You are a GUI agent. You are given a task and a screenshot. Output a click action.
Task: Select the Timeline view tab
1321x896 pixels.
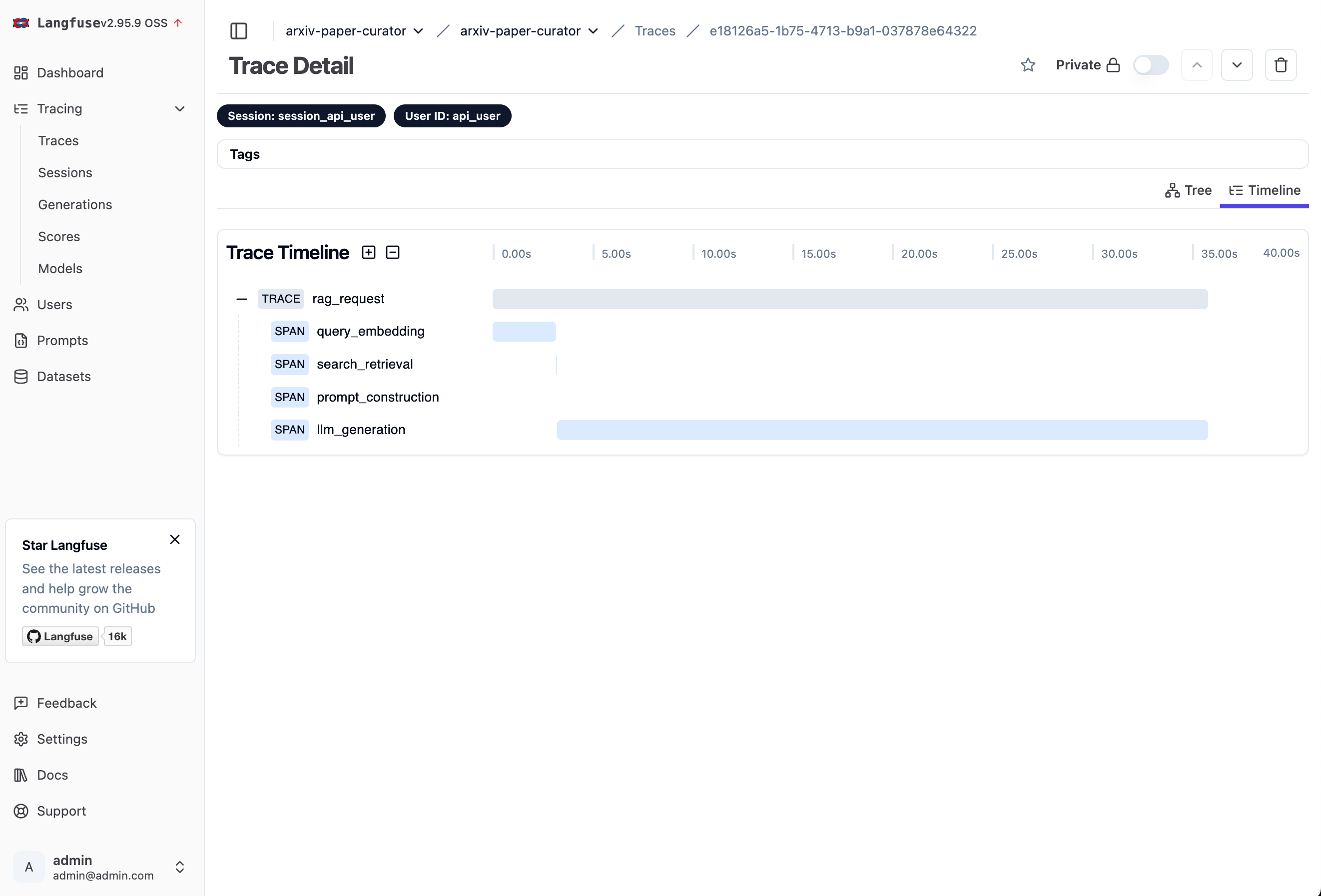point(1264,190)
